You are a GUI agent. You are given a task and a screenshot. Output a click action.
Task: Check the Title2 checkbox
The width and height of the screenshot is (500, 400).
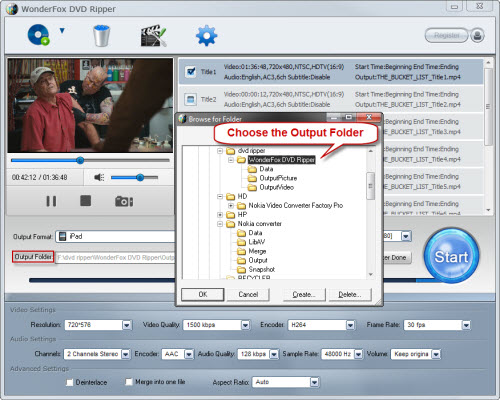click(x=190, y=99)
